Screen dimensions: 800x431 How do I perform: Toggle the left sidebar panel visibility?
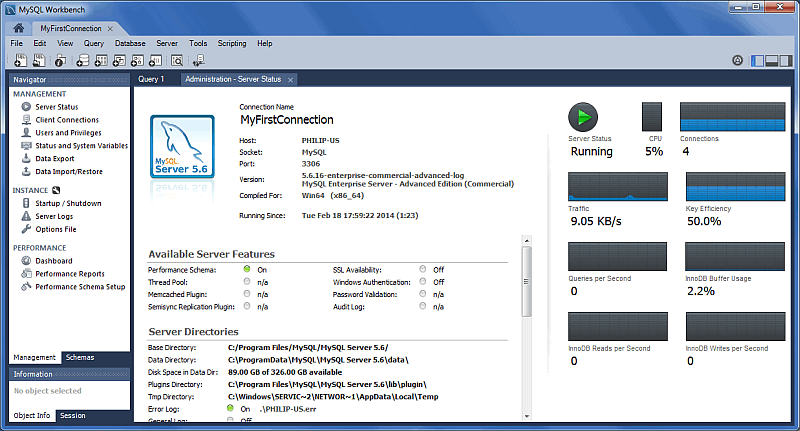pyautogui.click(x=759, y=61)
